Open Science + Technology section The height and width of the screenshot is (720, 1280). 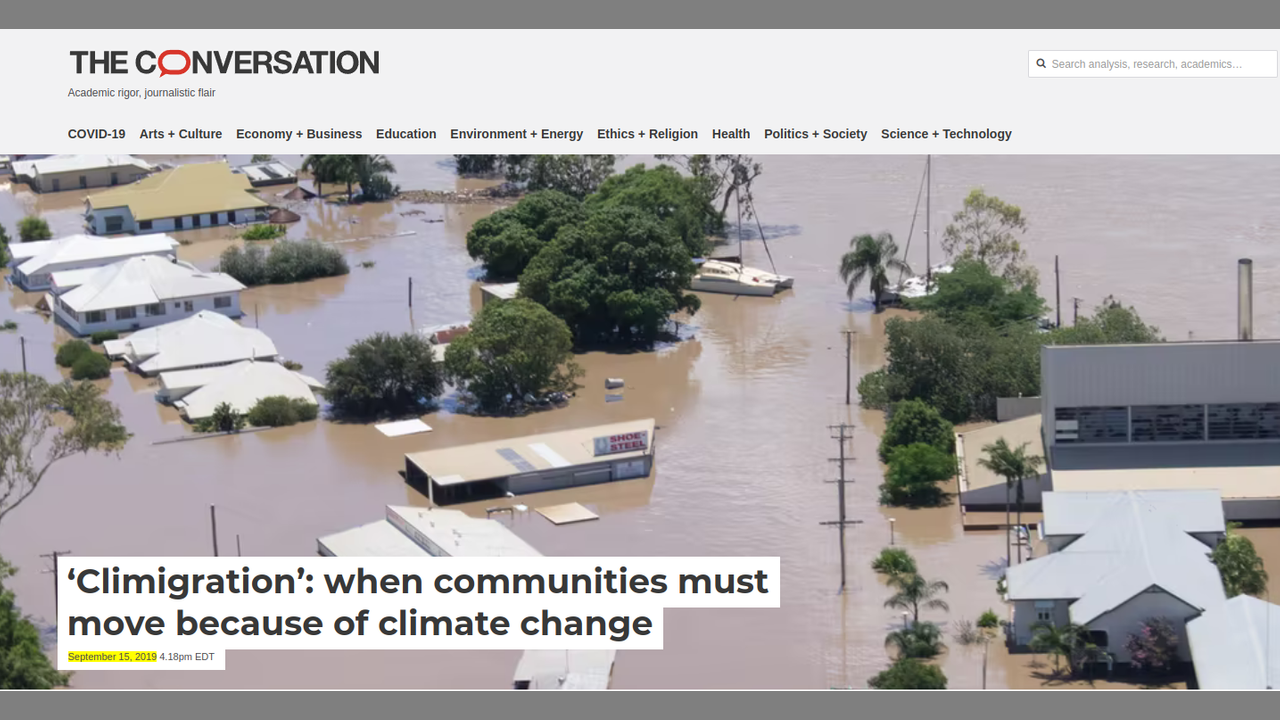[945, 134]
